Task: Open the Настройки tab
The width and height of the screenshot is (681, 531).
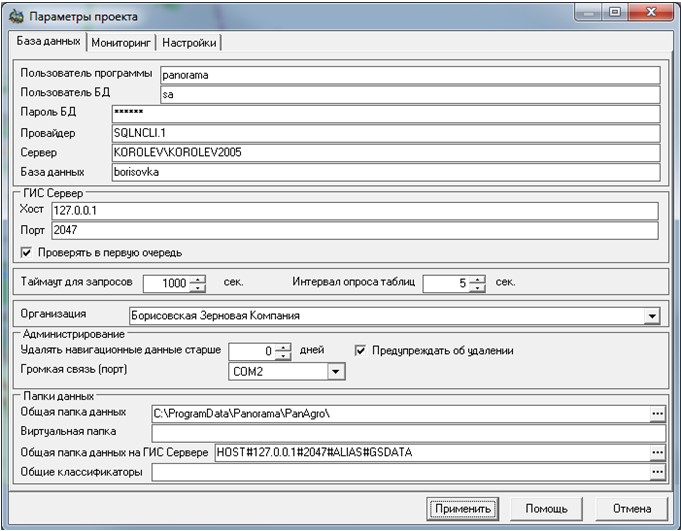Action: click(190, 43)
